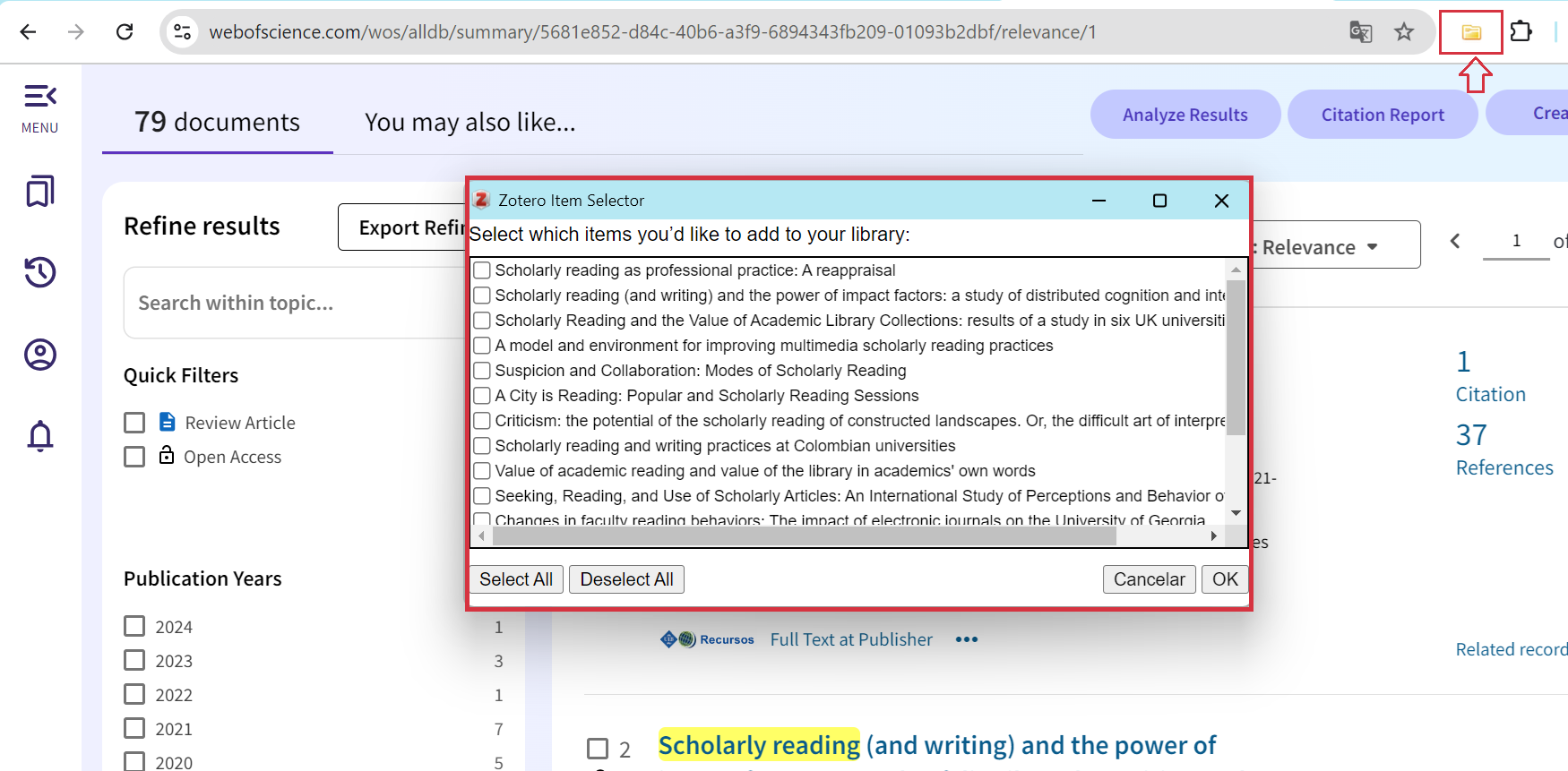Click left arrow of horizontal scrollbar
The image size is (1568, 771).
point(482,535)
